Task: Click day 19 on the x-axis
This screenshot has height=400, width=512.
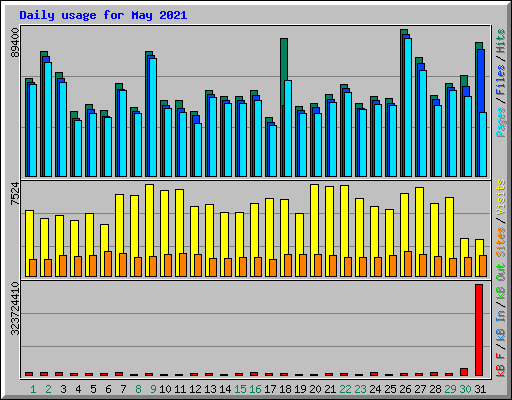Action: (x=300, y=389)
